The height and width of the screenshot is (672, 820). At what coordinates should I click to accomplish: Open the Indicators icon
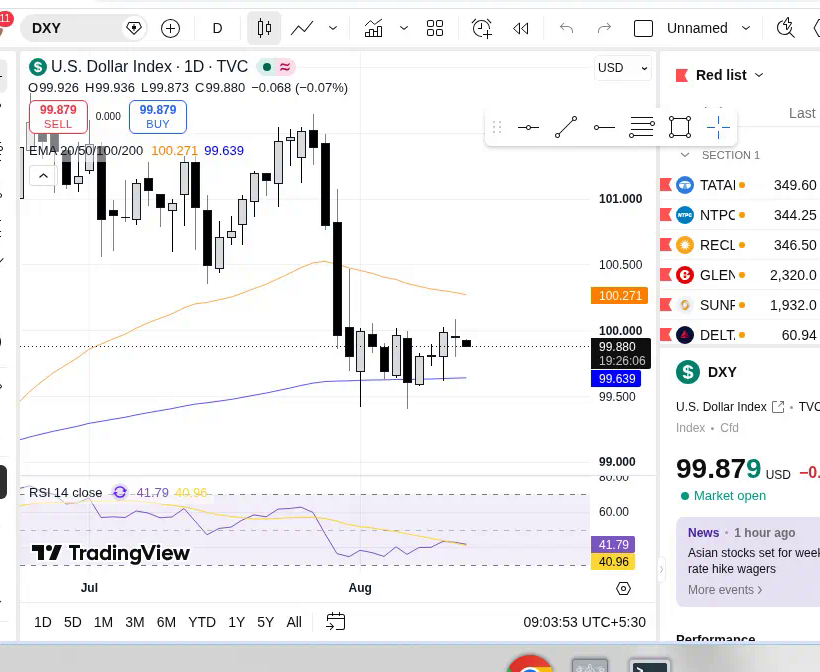[x=373, y=28]
